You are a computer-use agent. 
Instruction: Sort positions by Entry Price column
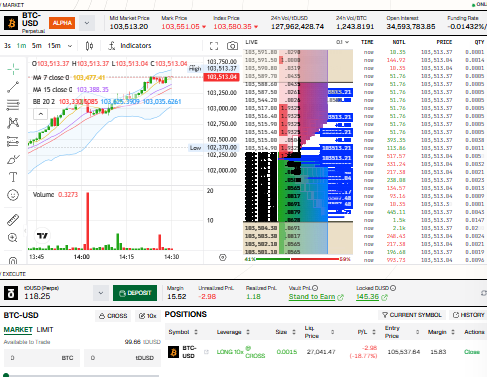(x=402, y=332)
